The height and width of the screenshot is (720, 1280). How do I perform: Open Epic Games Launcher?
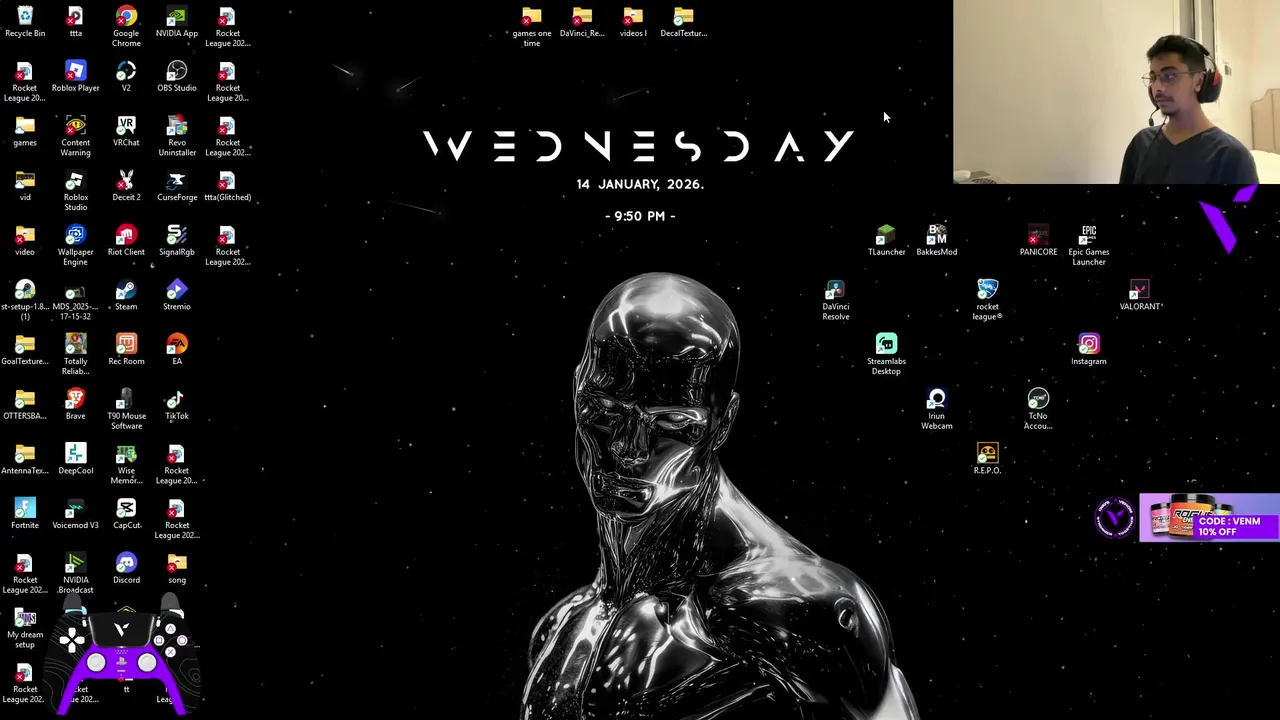[1089, 246]
